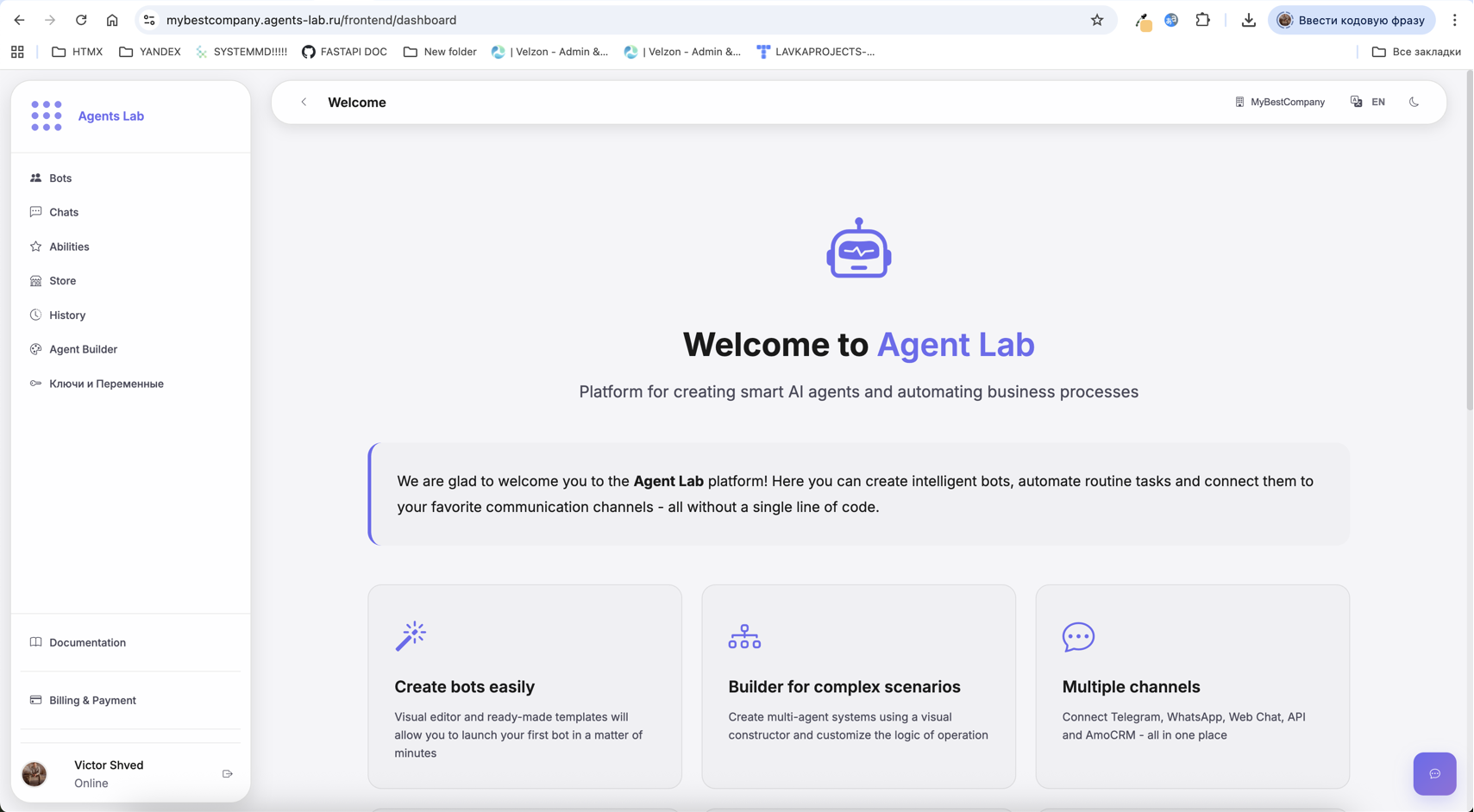Open the Chats section icon
Image resolution: width=1474 pixels, height=812 pixels.
pyautogui.click(x=35, y=212)
